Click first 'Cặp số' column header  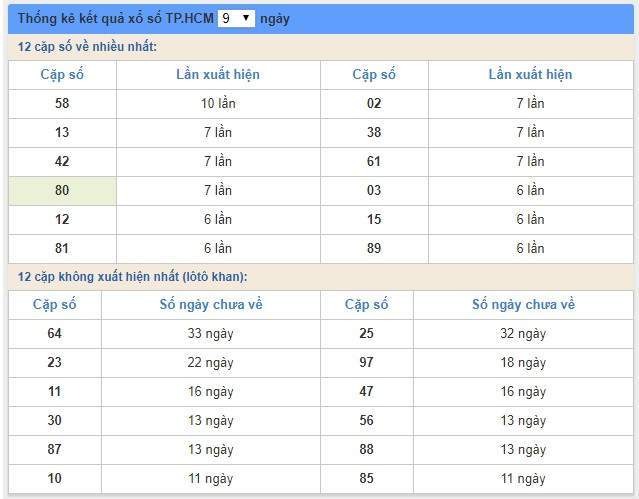click(x=62, y=75)
